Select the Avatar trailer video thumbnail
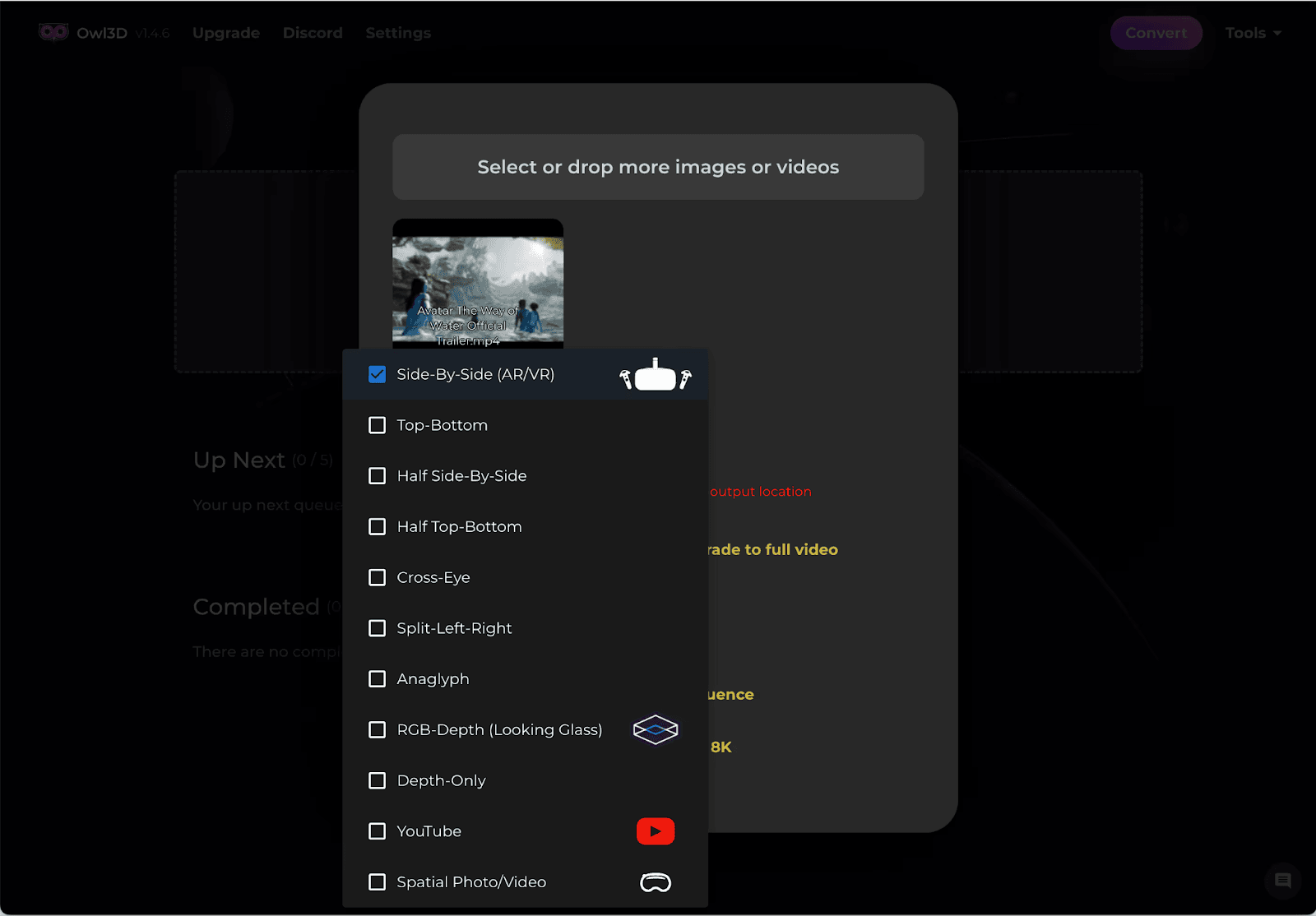 point(478,284)
